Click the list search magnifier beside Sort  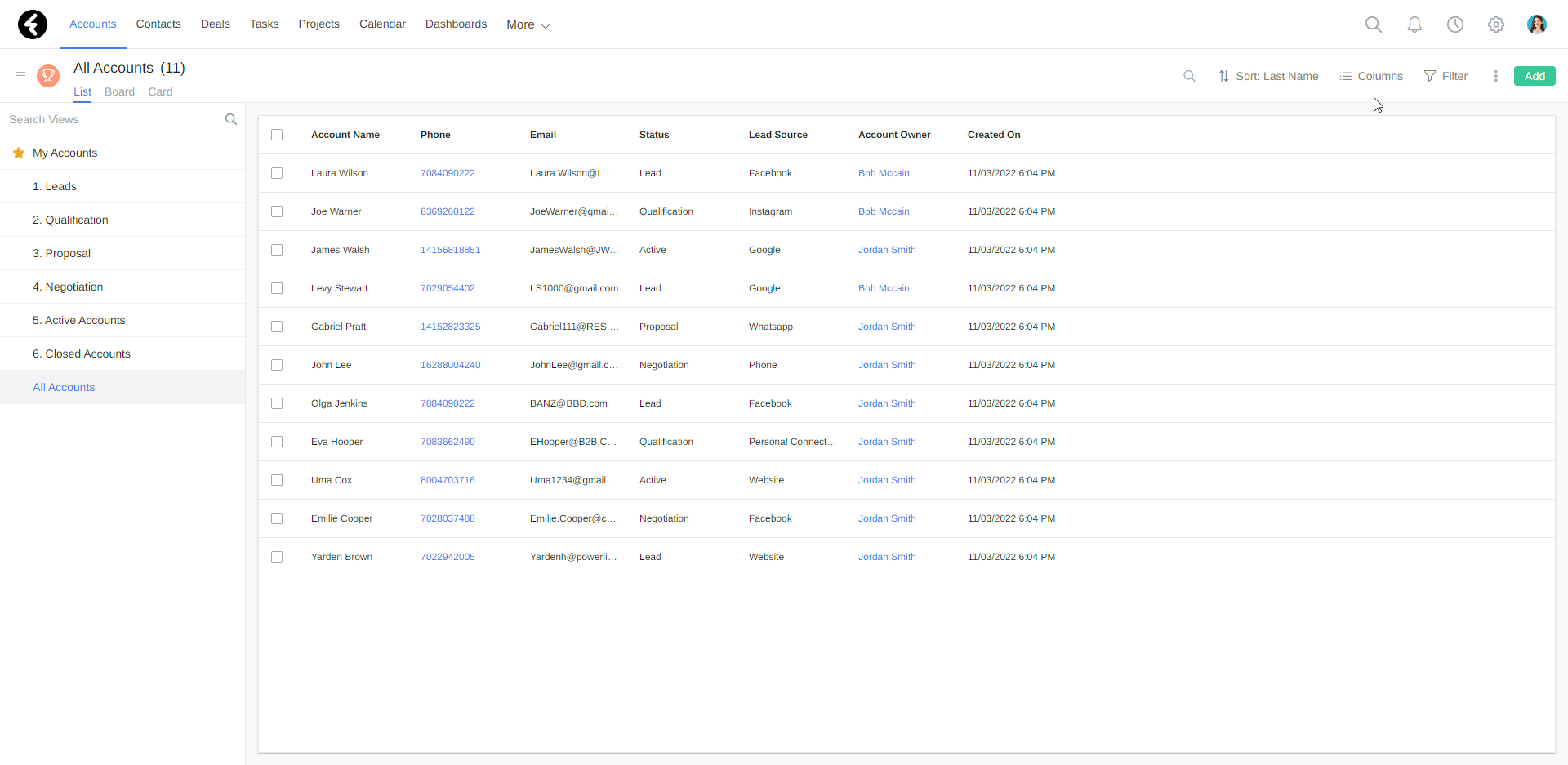pyautogui.click(x=1189, y=76)
